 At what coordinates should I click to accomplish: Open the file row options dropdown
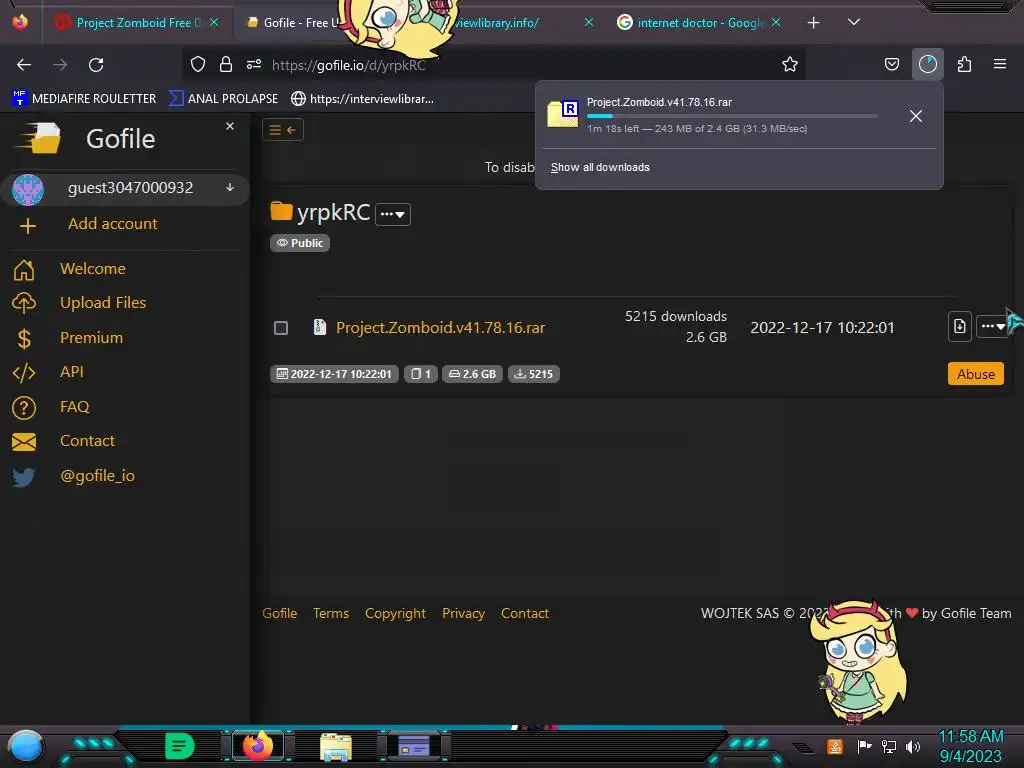click(993, 326)
